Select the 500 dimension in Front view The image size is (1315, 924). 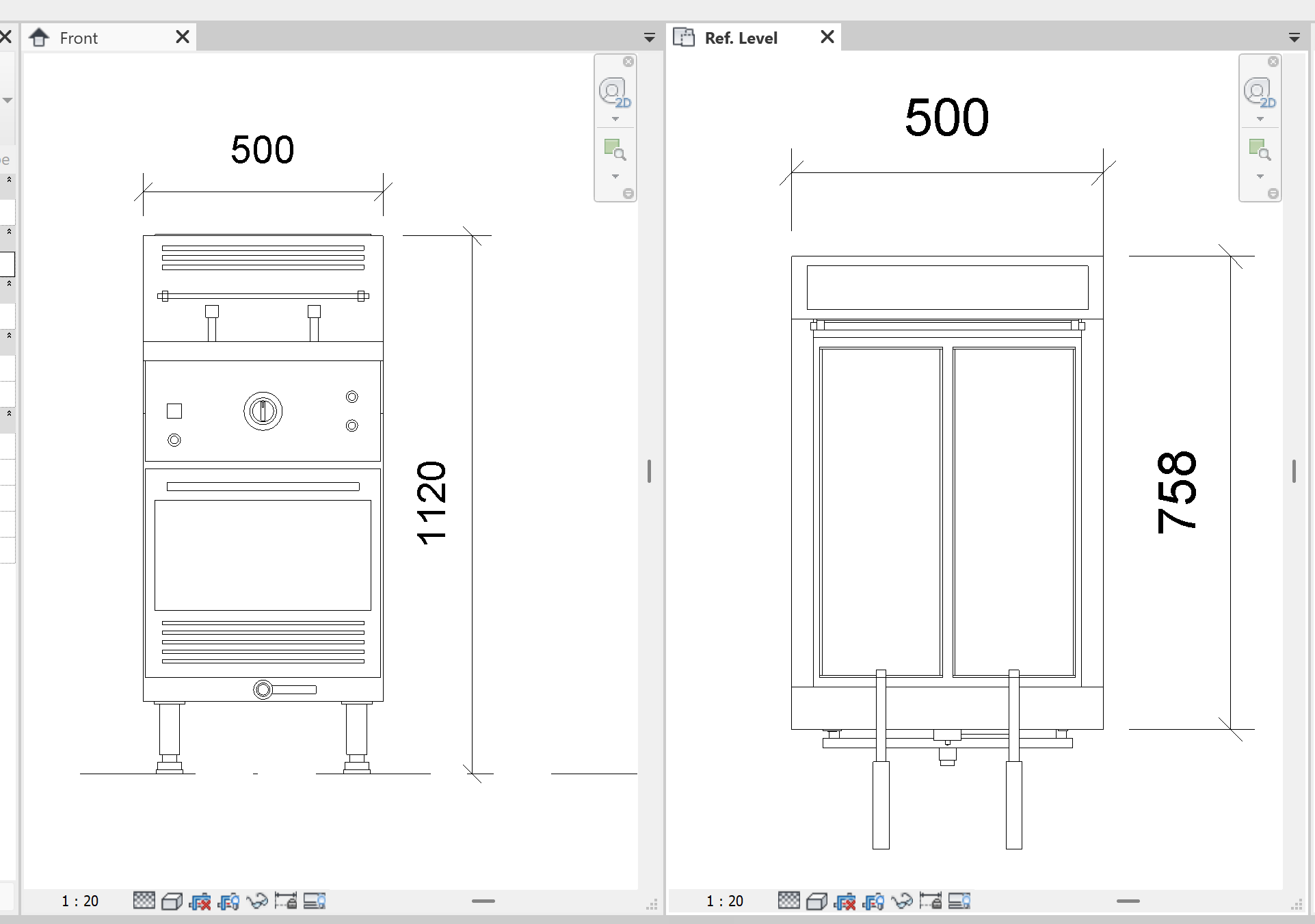(x=263, y=149)
